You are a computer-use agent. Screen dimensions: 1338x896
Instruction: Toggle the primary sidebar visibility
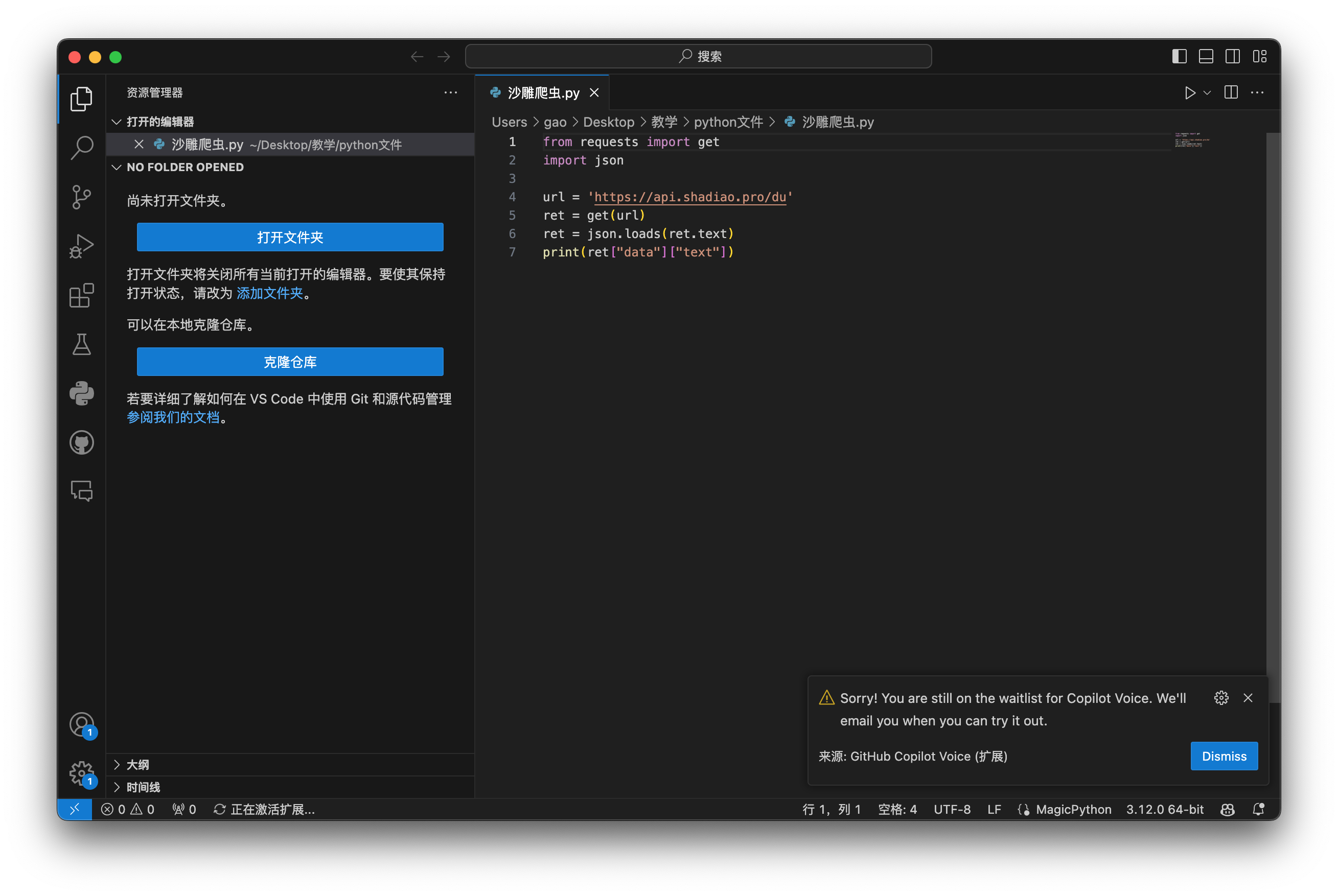coord(1179,56)
